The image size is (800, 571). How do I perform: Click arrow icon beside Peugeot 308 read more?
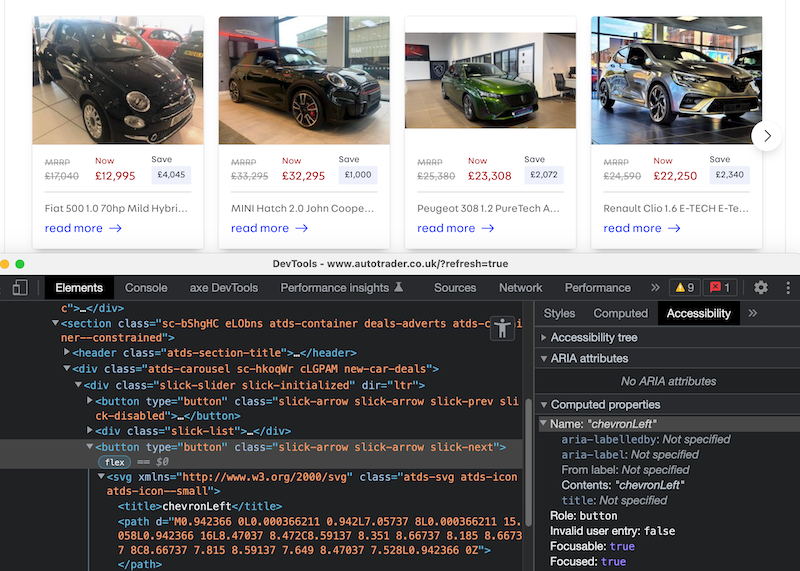pos(488,228)
